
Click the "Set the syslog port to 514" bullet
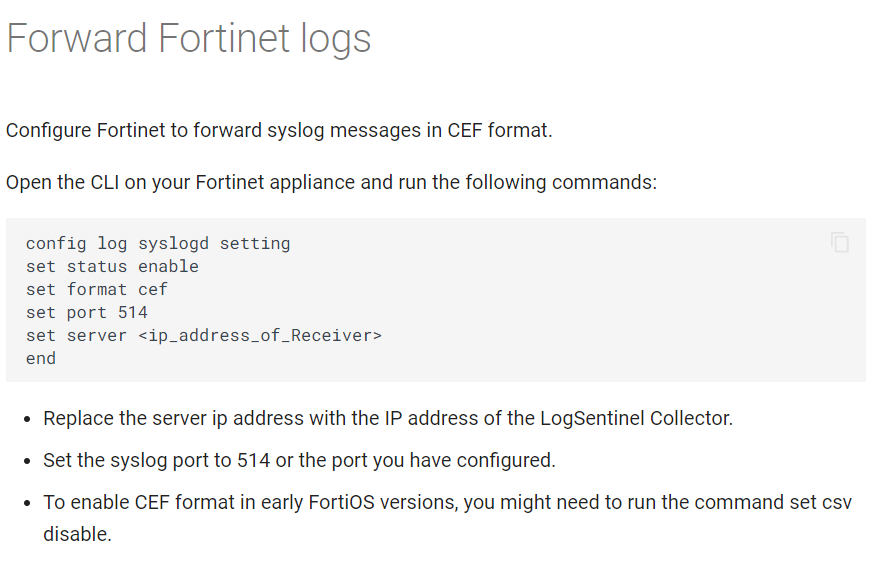(298, 461)
